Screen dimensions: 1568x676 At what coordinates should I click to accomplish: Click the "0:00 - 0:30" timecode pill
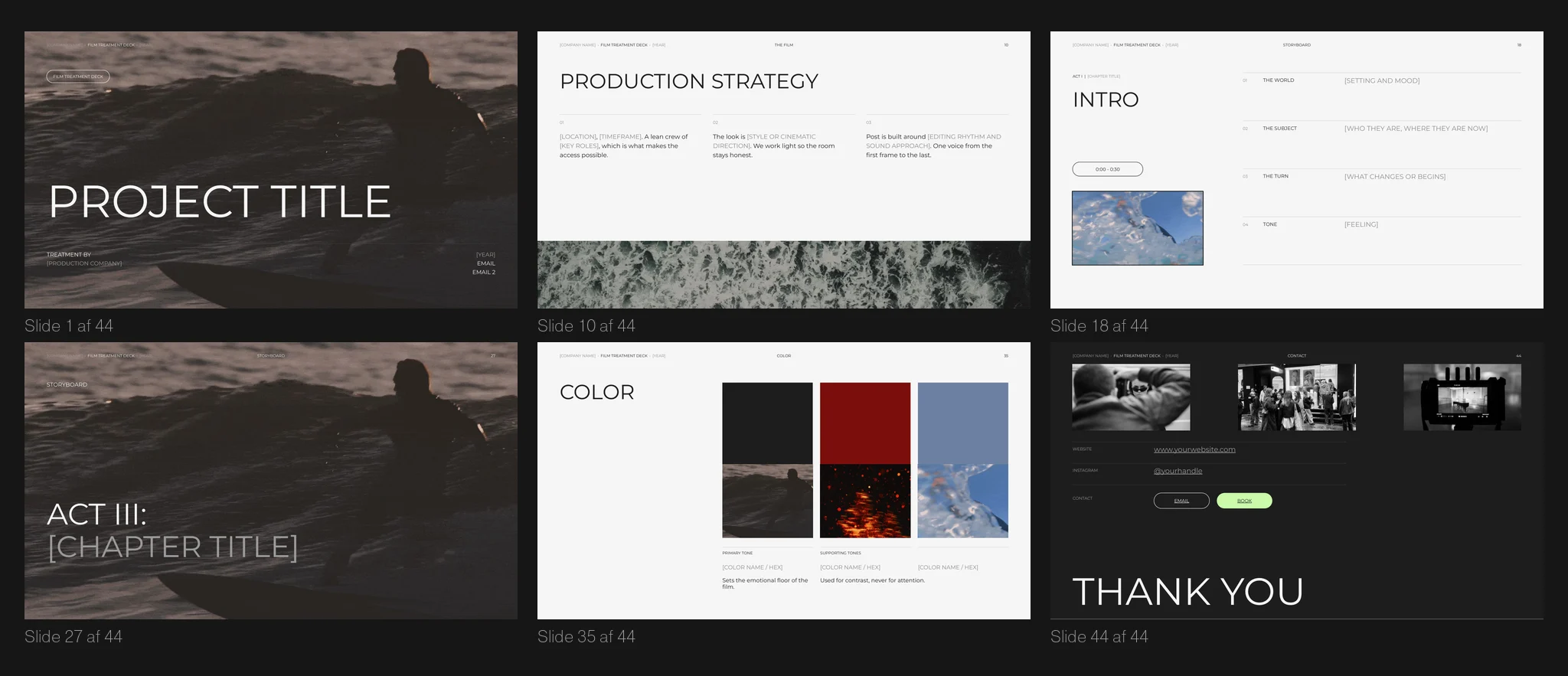pyautogui.click(x=1108, y=169)
